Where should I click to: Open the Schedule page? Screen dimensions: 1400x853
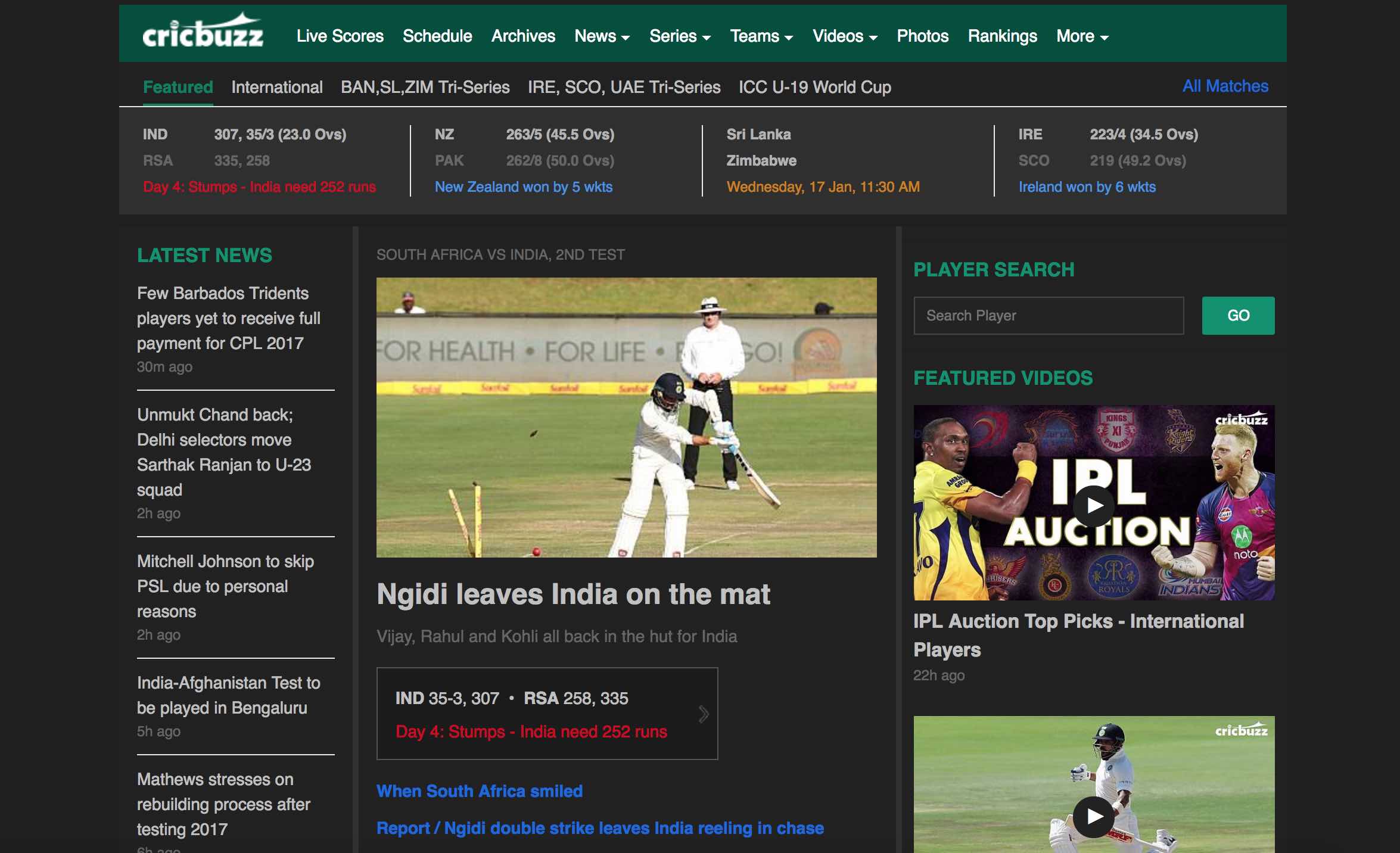click(437, 36)
